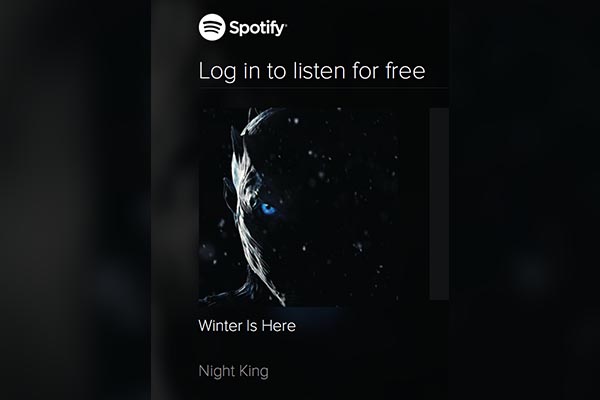Click the "Log in to listen for free" heading

(x=312, y=71)
